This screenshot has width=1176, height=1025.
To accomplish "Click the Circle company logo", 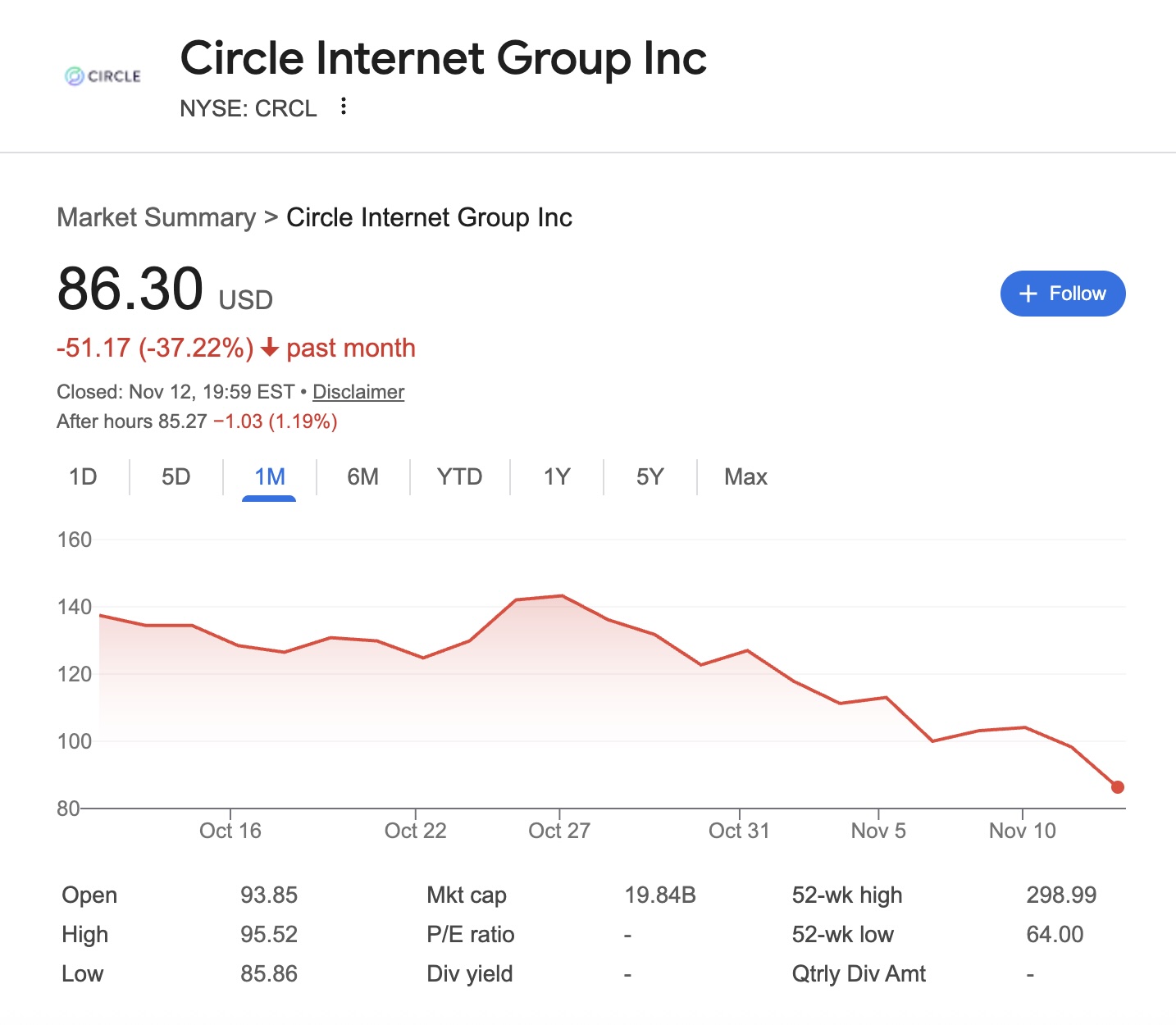I will click(x=103, y=76).
